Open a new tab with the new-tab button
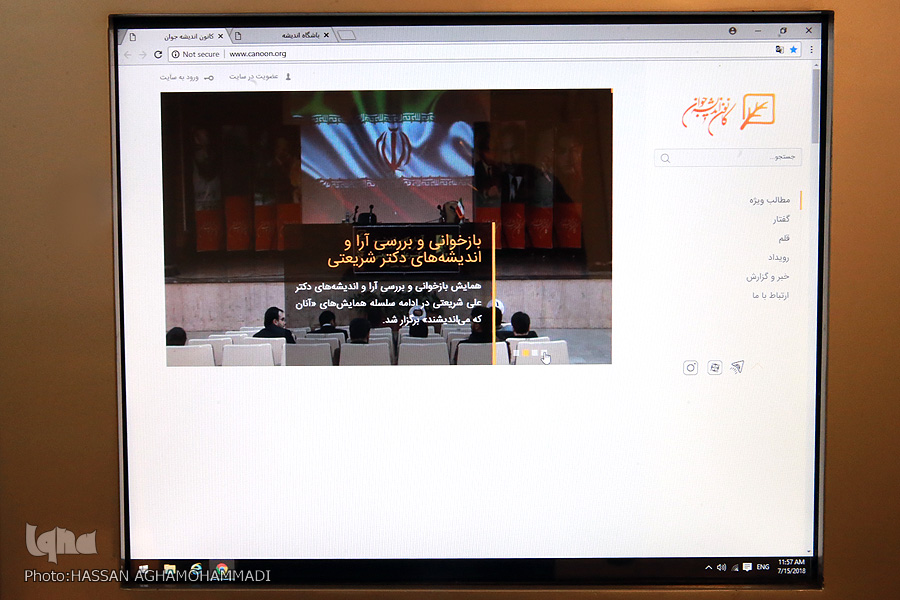 347,36
